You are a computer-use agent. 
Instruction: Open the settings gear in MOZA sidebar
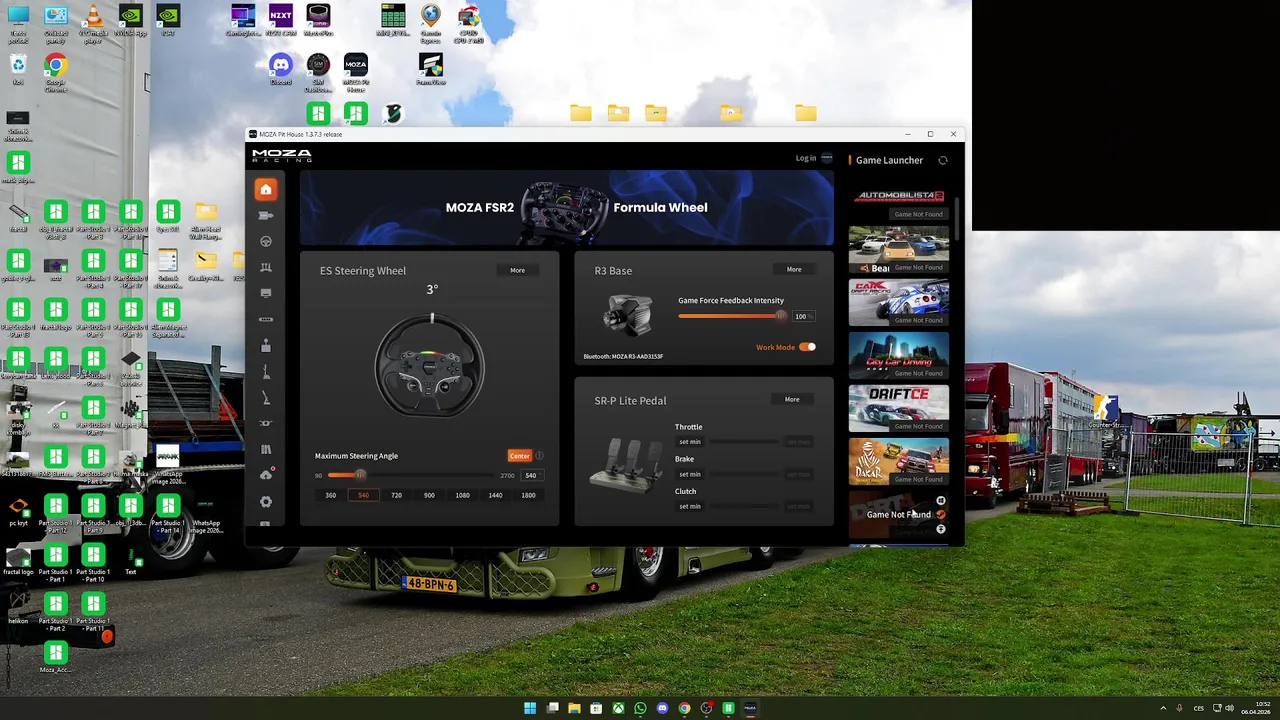coord(265,502)
